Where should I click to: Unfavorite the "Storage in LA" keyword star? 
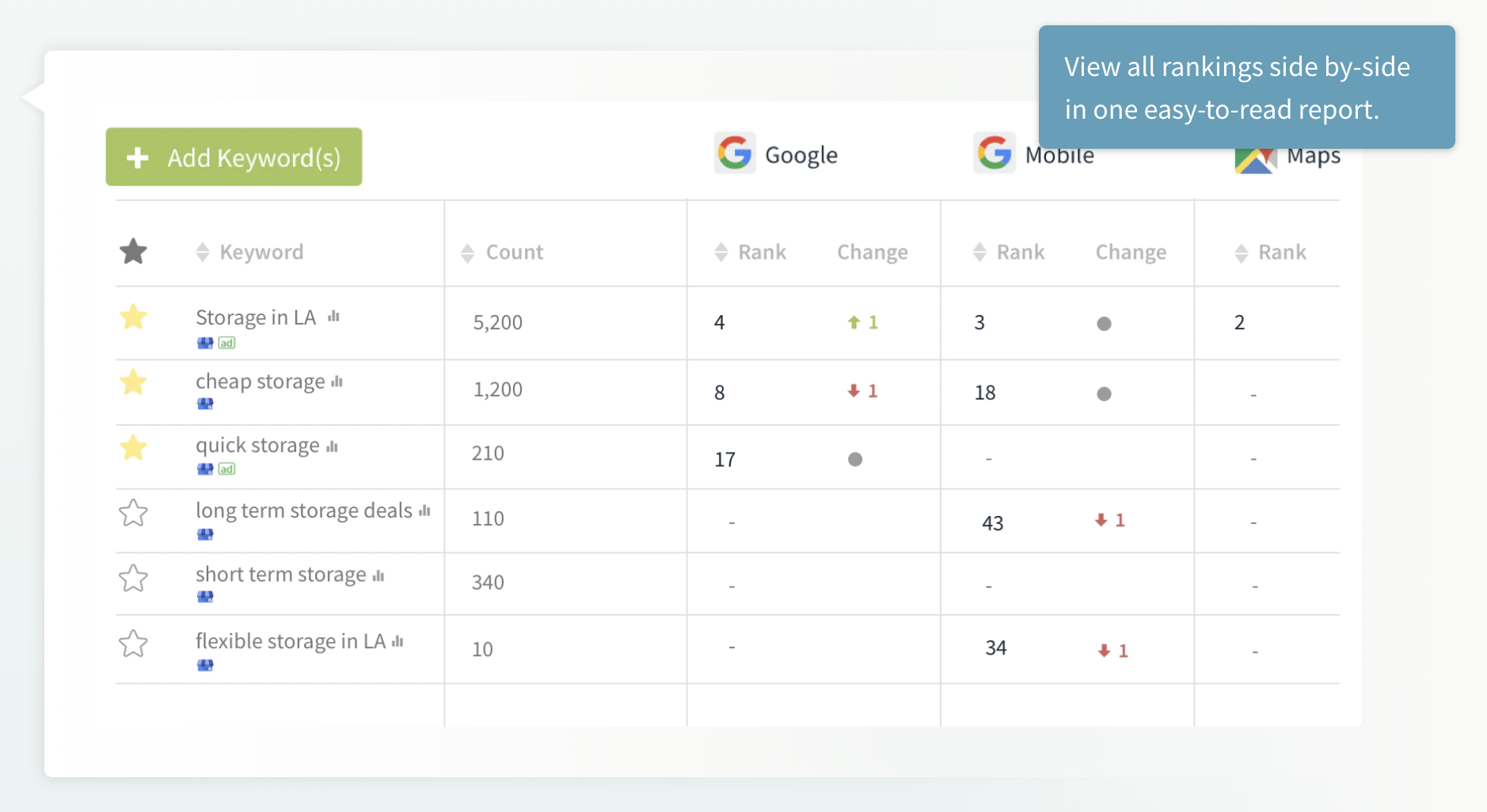coord(134,317)
